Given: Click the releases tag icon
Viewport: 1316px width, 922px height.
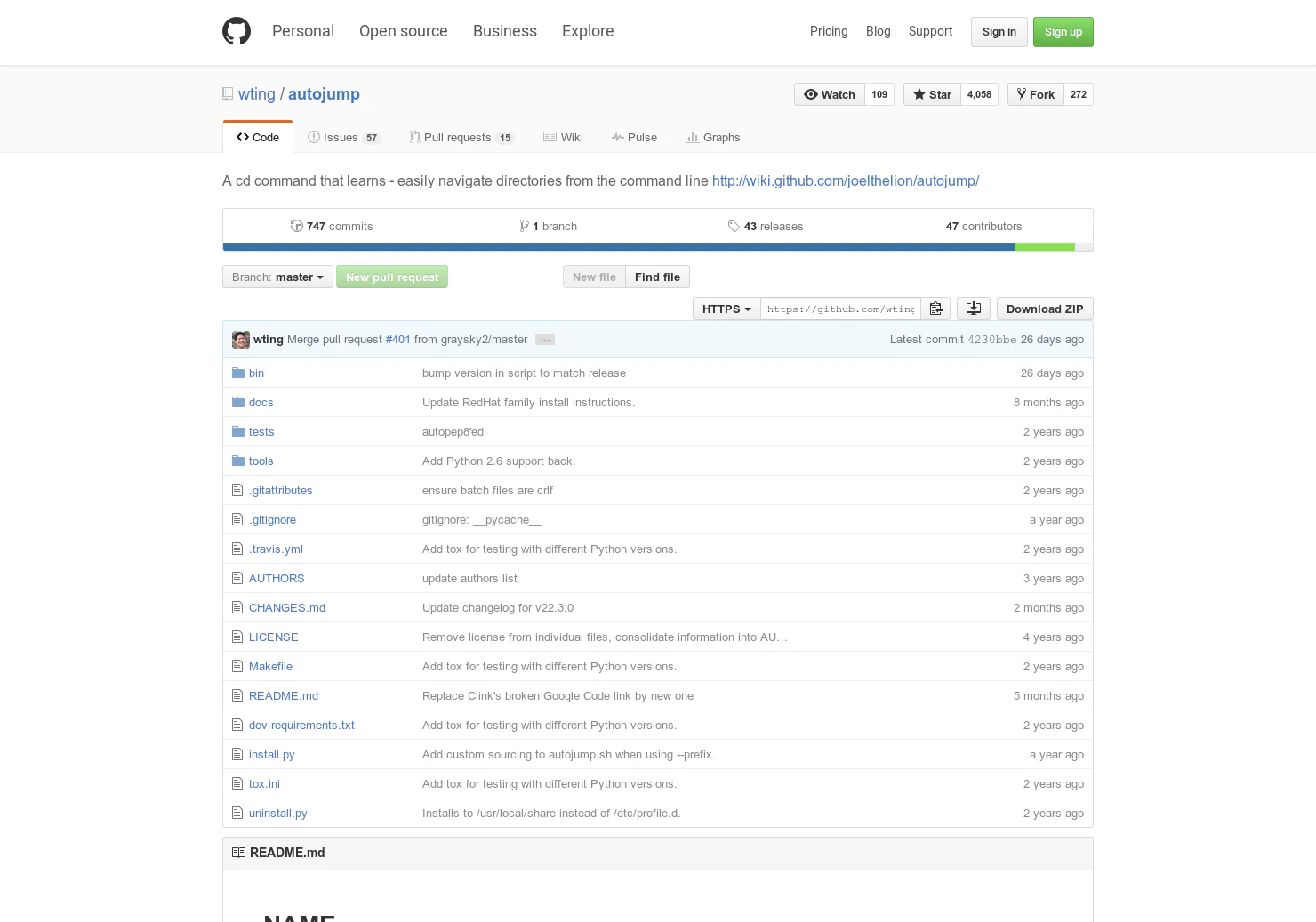Looking at the screenshot, I should (734, 226).
